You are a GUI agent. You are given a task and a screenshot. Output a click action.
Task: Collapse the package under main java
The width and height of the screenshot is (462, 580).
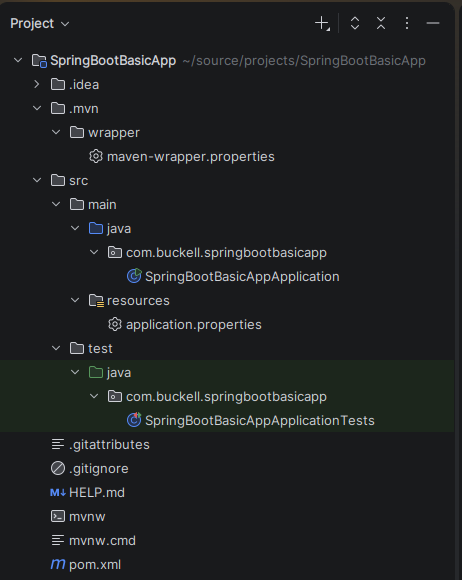point(94,252)
